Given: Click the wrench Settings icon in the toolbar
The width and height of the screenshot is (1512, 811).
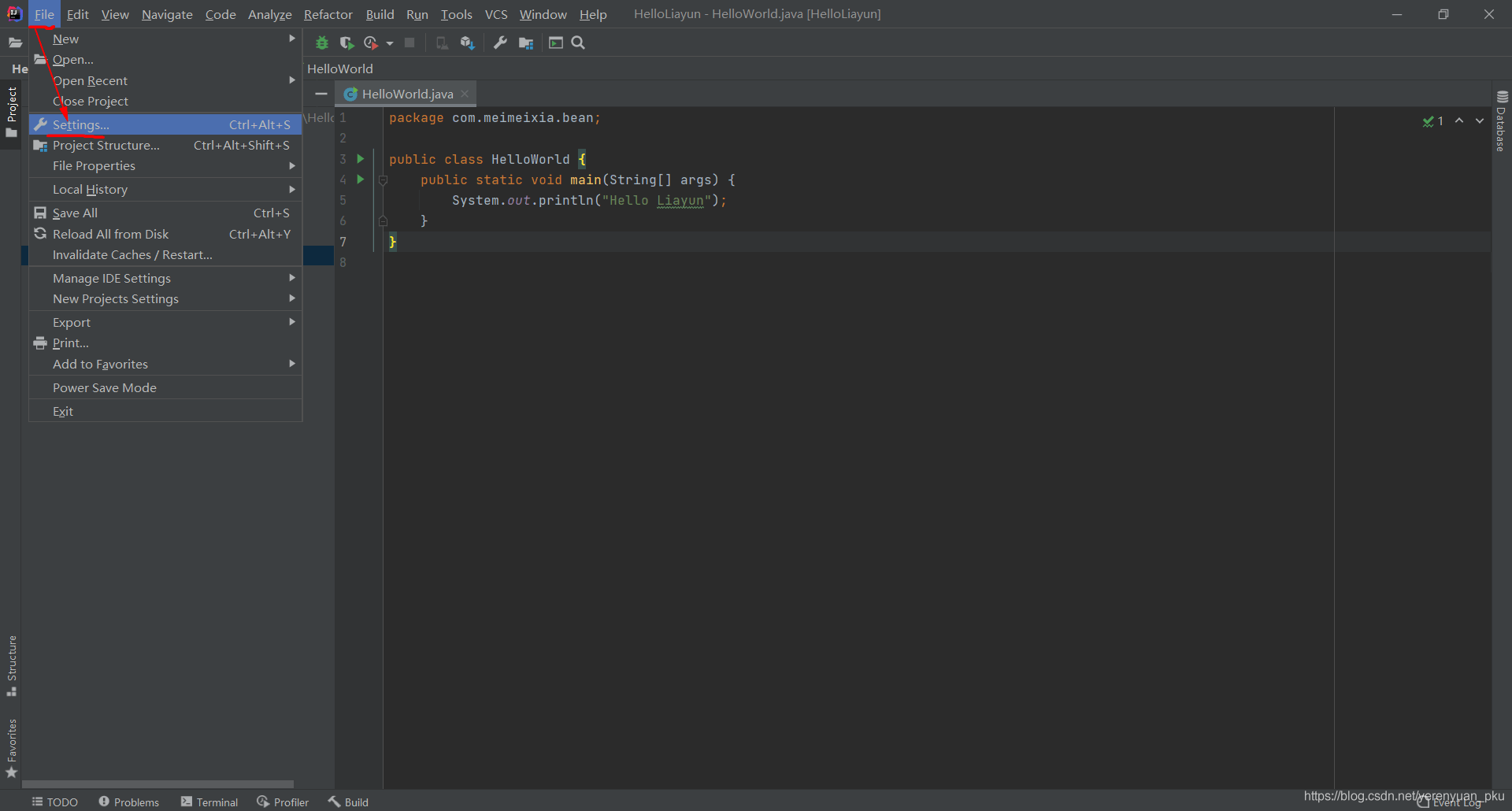Looking at the screenshot, I should point(500,43).
